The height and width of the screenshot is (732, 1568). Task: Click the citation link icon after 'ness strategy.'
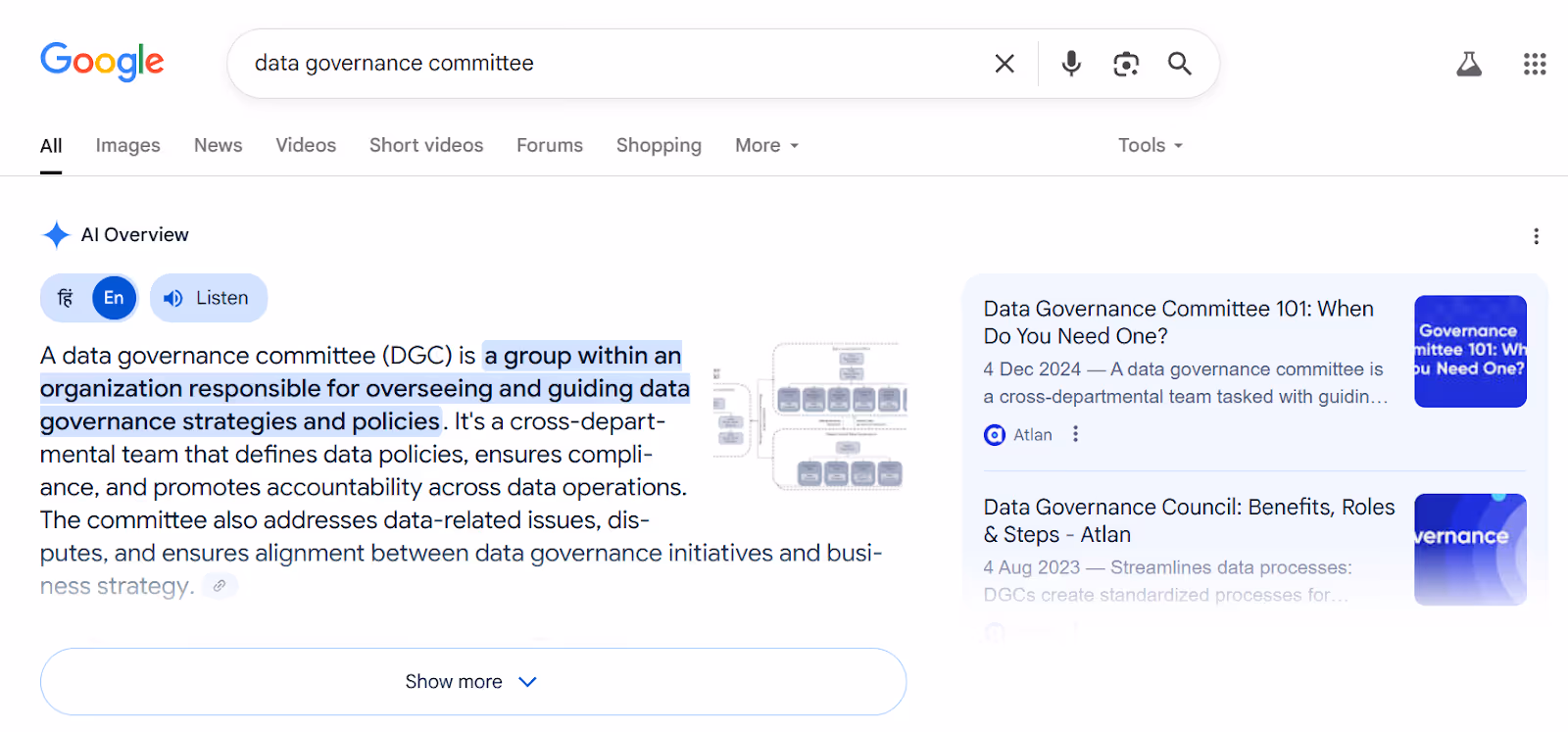pos(220,586)
